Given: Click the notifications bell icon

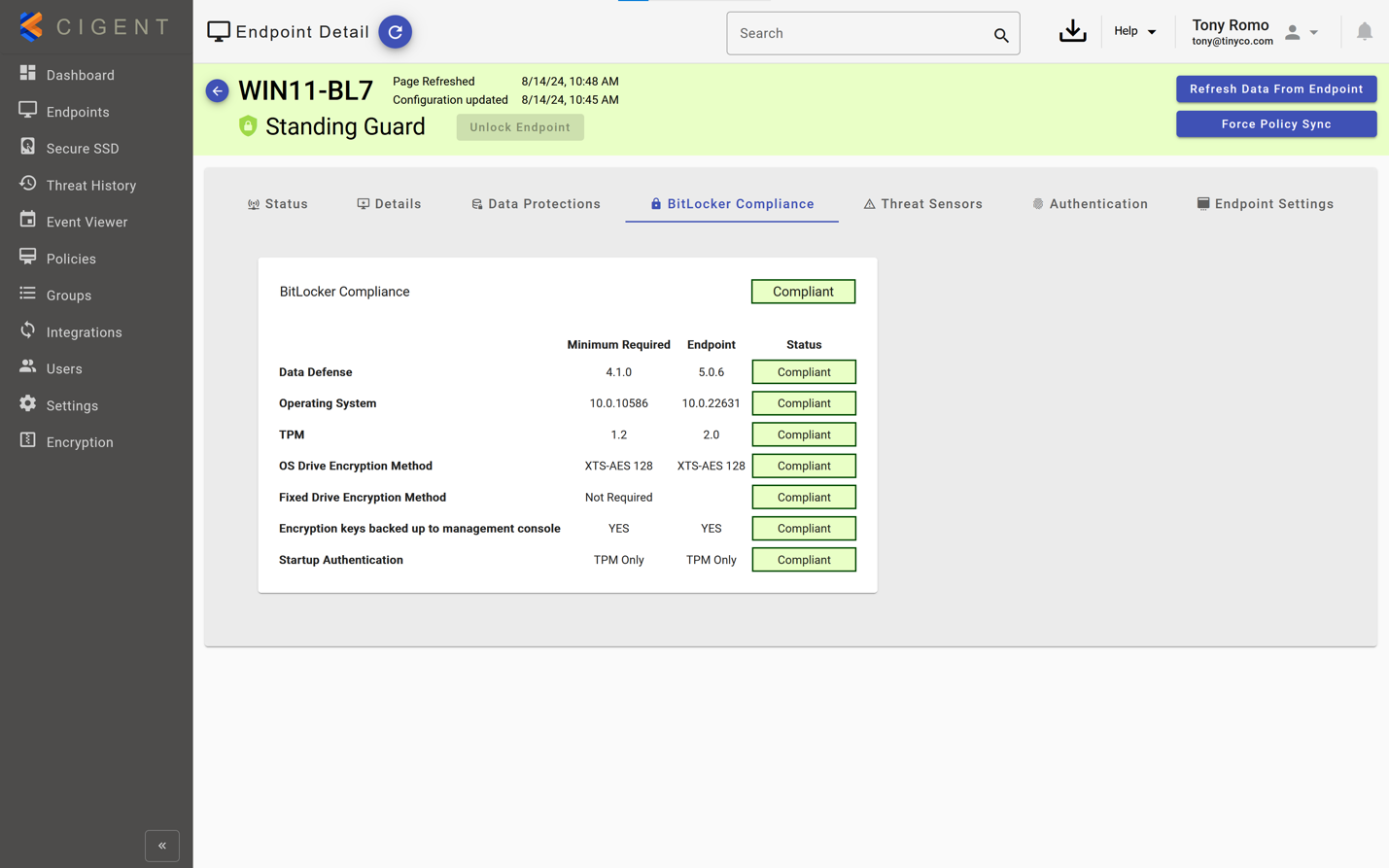Looking at the screenshot, I should point(1364,32).
